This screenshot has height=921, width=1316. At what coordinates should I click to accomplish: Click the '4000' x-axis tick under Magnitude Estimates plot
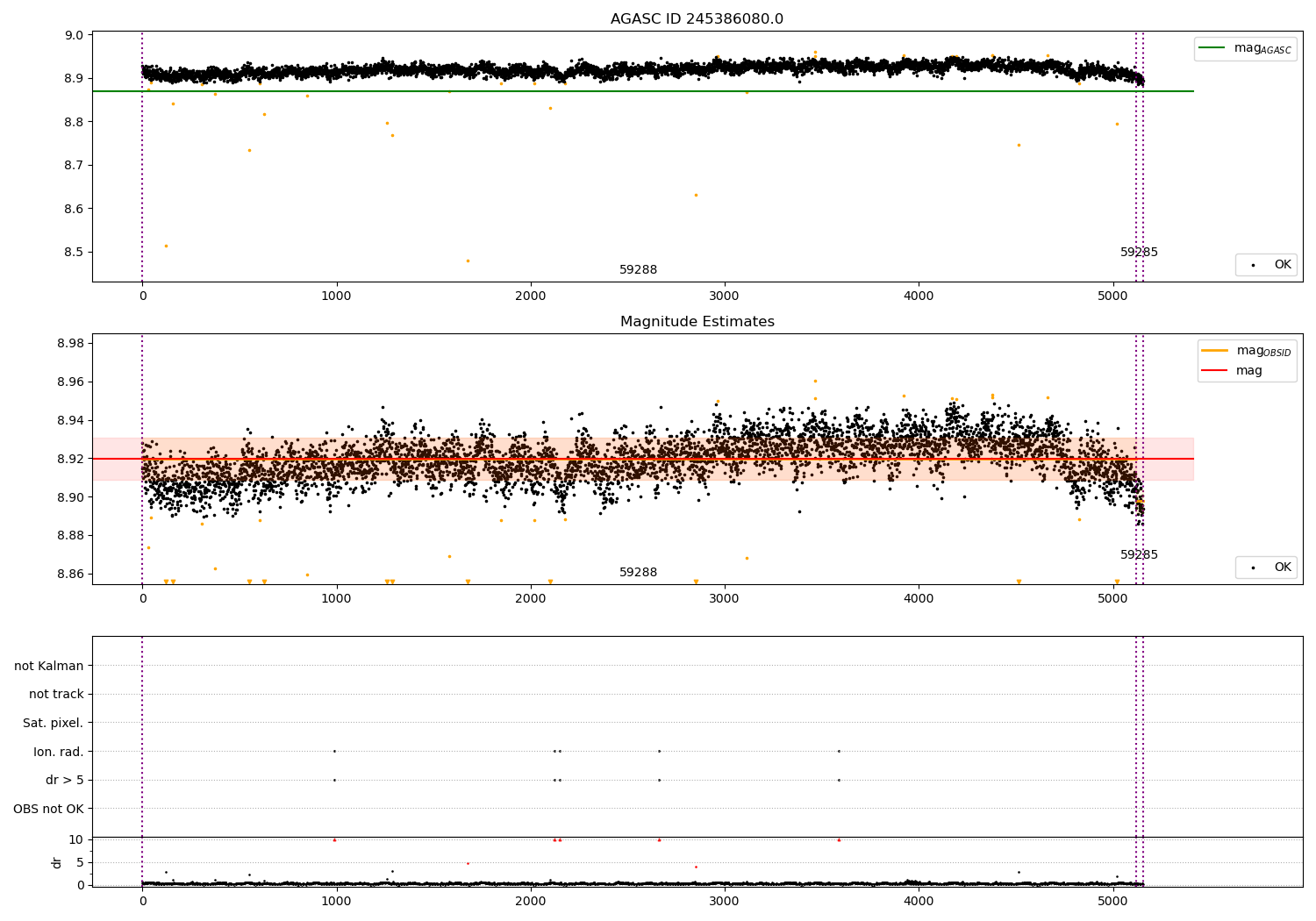click(919, 599)
